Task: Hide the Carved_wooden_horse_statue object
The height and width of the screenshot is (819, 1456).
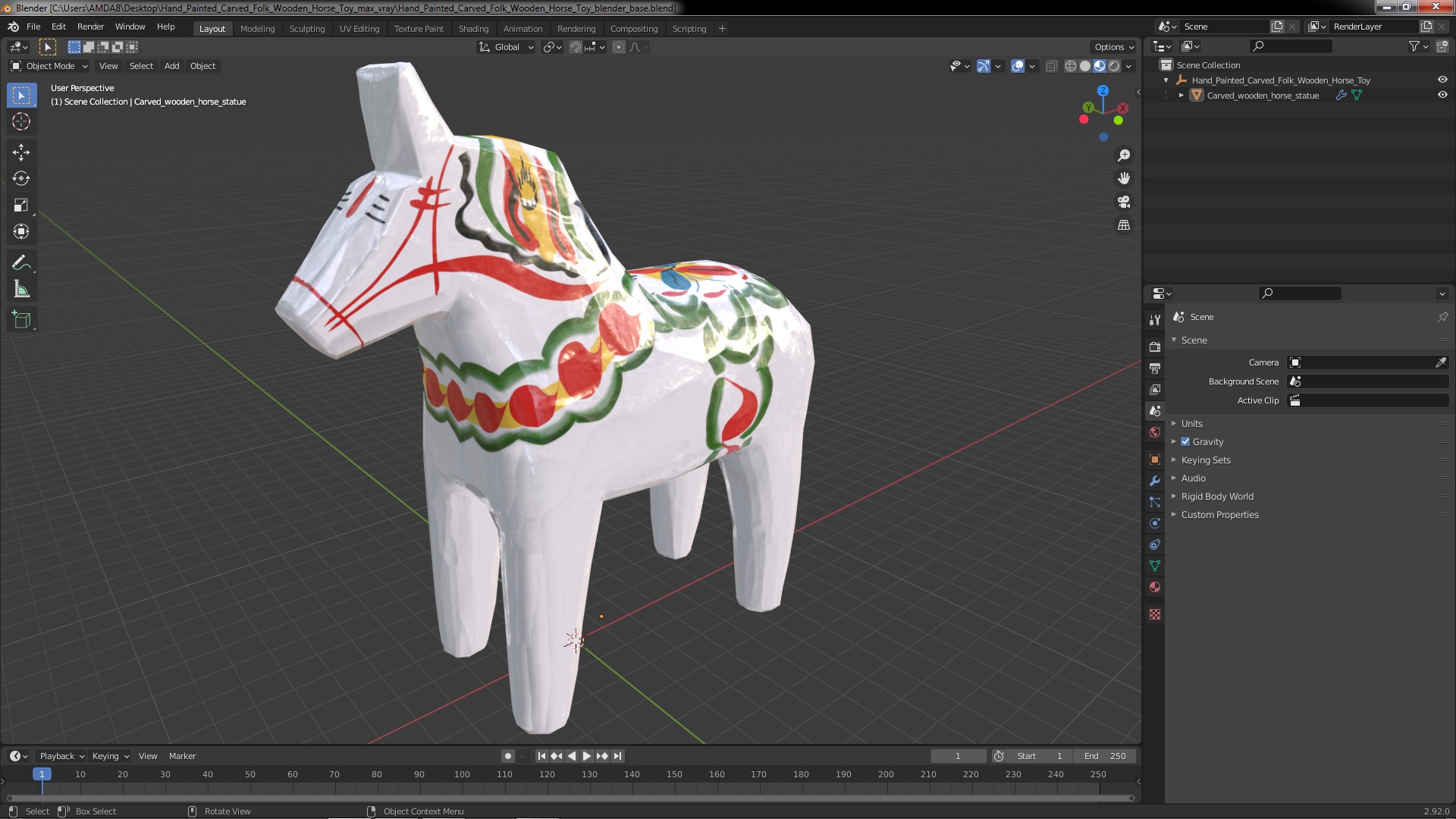Action: point(1442,95)
